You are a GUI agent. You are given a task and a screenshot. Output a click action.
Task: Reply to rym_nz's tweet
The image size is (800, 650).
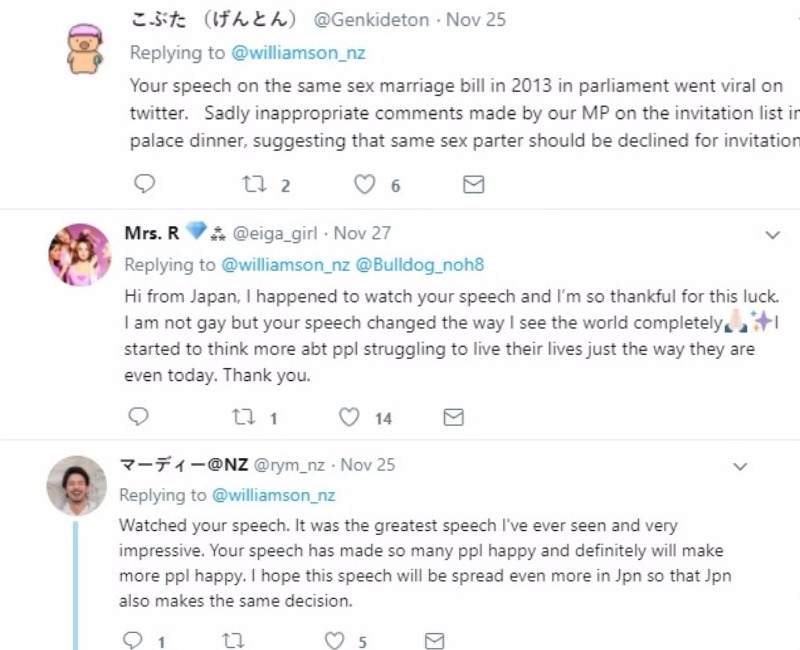click(134, 640)
